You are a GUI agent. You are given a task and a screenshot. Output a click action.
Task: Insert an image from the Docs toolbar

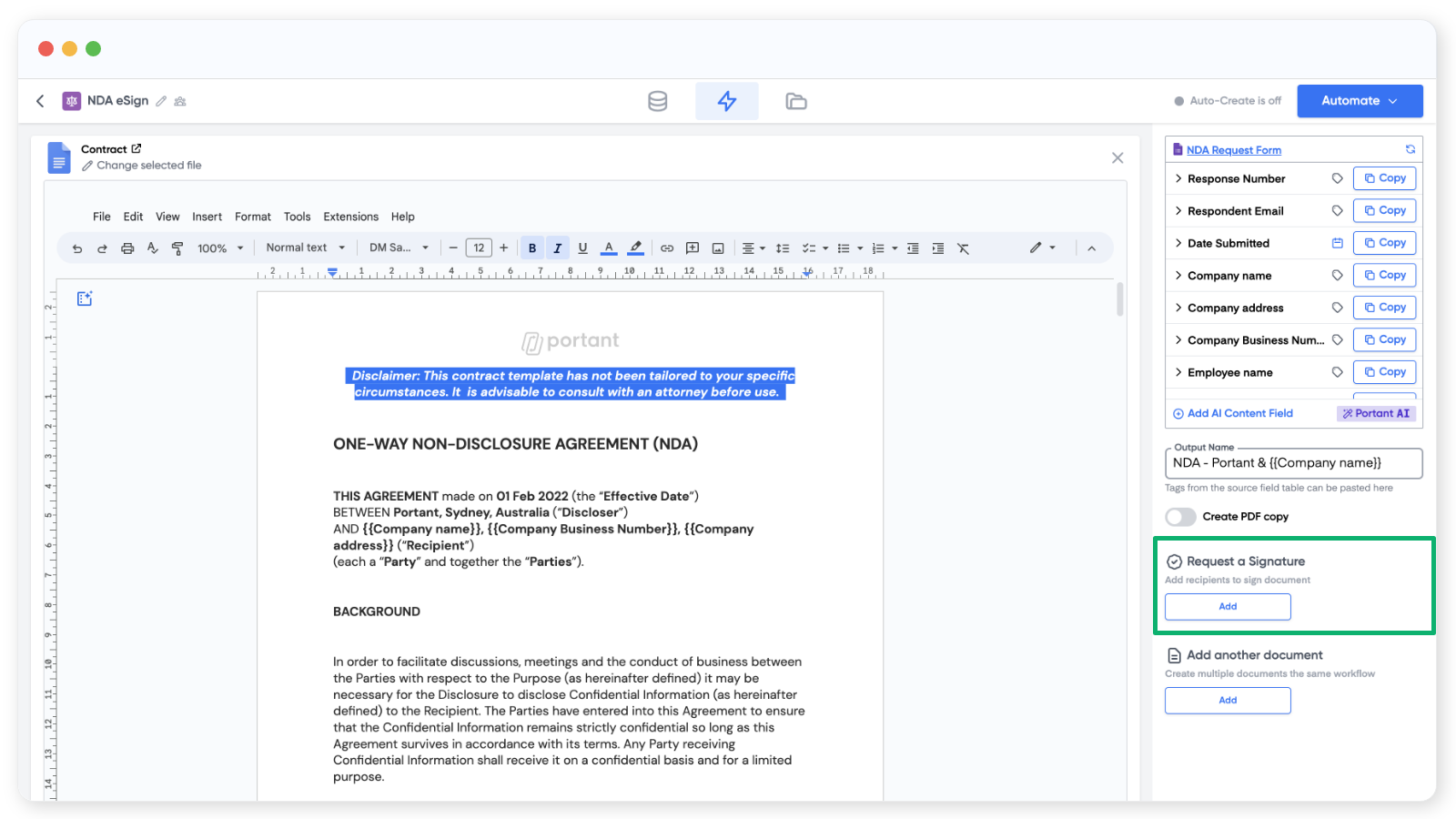(x=719, y=247)
